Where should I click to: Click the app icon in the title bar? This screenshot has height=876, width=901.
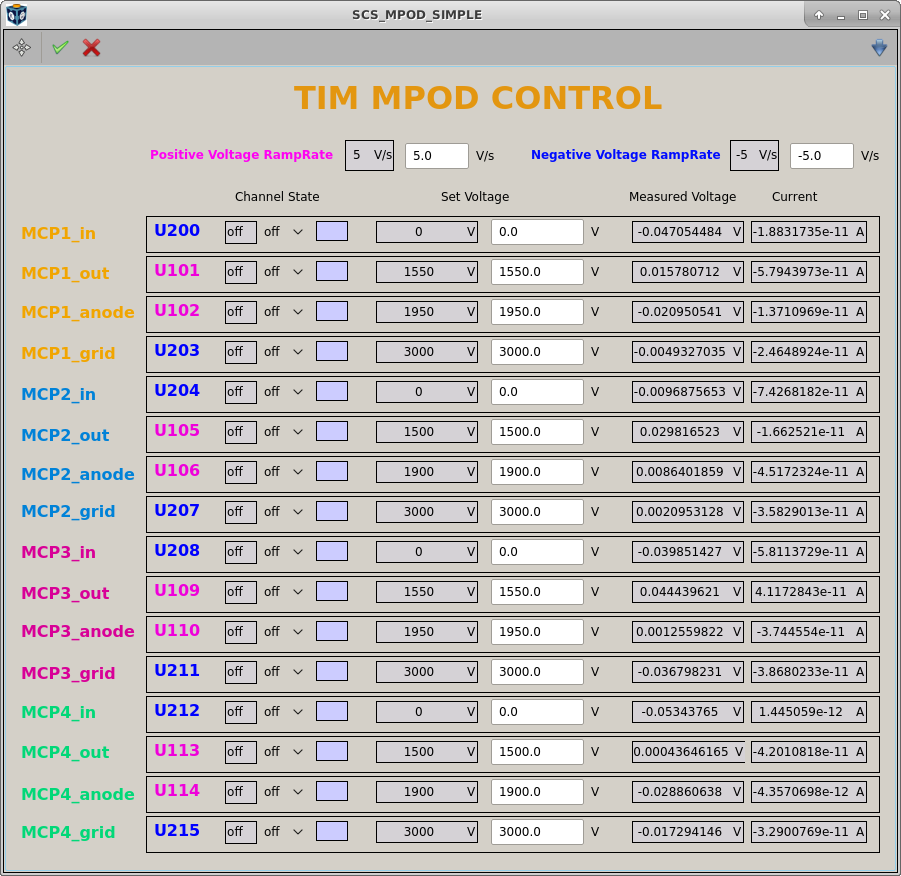point(17,15)
